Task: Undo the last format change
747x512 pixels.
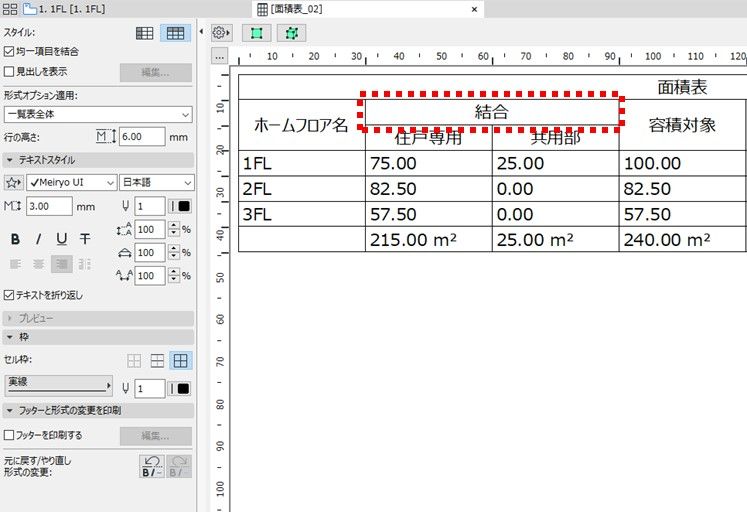Action: tap(152, 466)
